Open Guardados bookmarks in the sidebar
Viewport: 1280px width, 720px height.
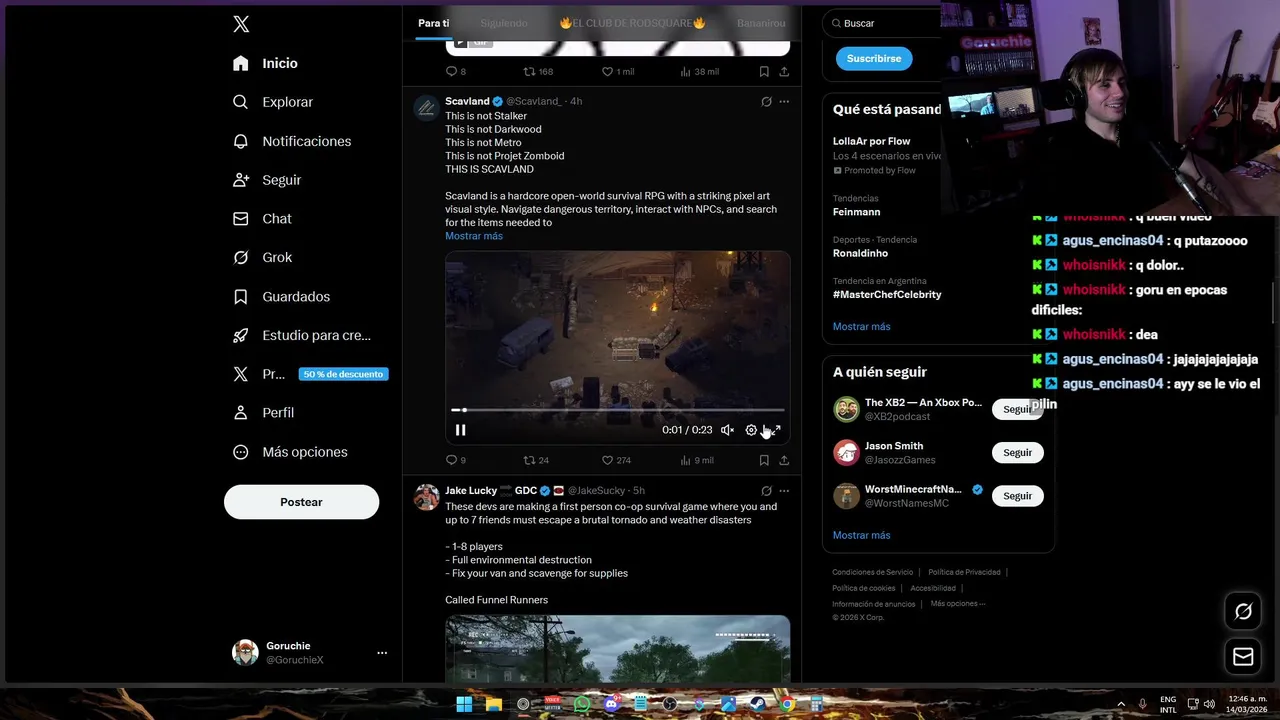click(281, 296)
